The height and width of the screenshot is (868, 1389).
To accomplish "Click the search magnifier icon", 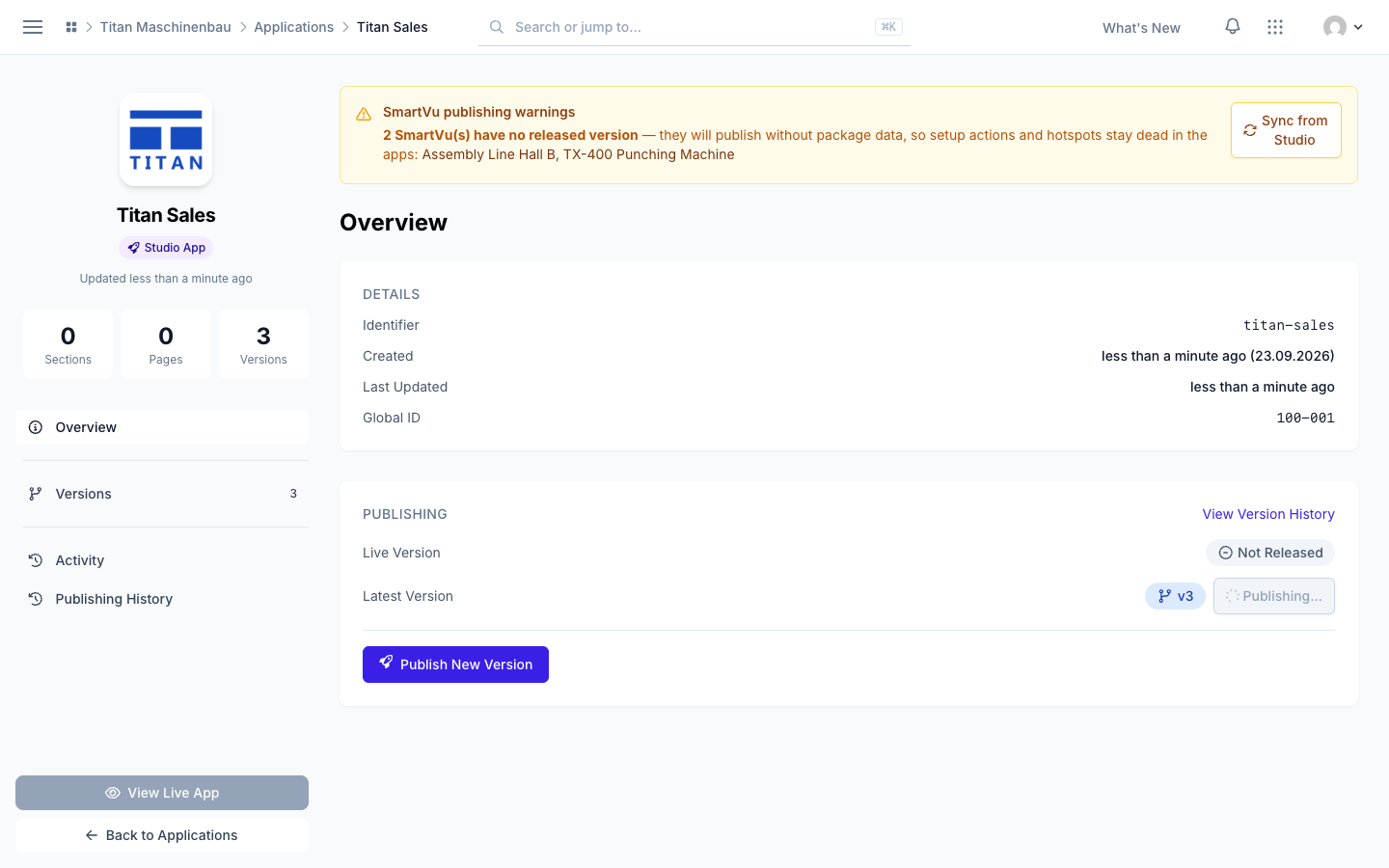I will [497, 27].
